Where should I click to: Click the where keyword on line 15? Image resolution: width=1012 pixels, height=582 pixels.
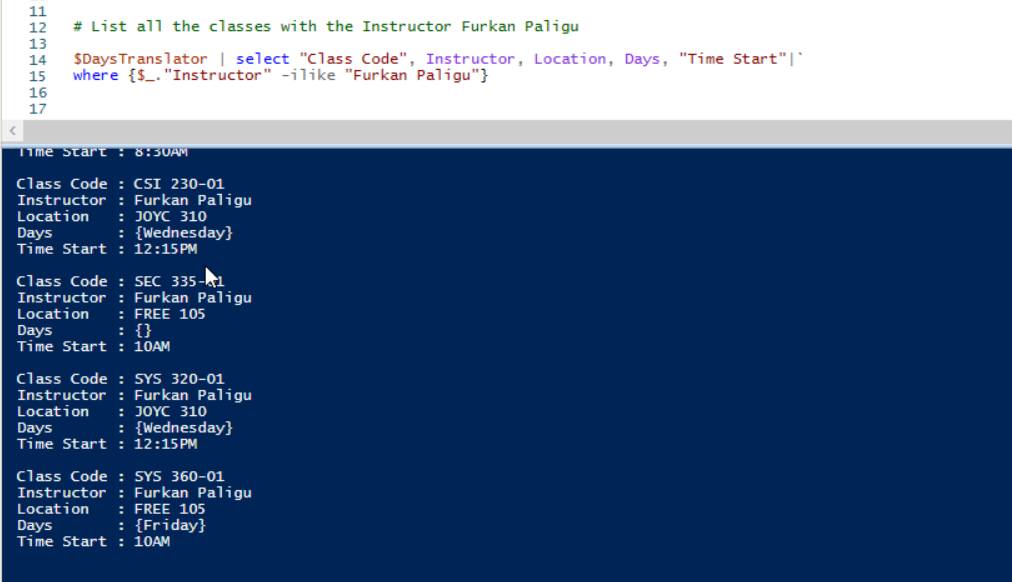tap(95, 75)
